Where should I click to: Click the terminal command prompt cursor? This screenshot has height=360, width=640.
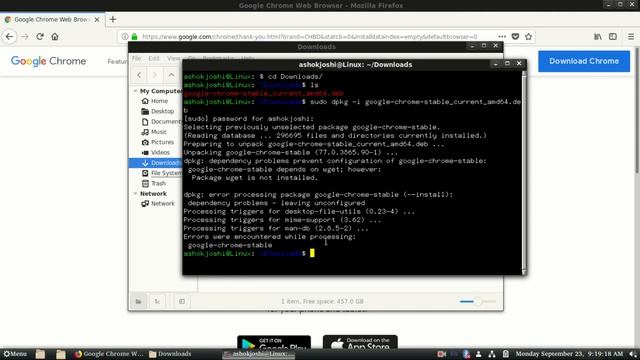coord(312,253)
